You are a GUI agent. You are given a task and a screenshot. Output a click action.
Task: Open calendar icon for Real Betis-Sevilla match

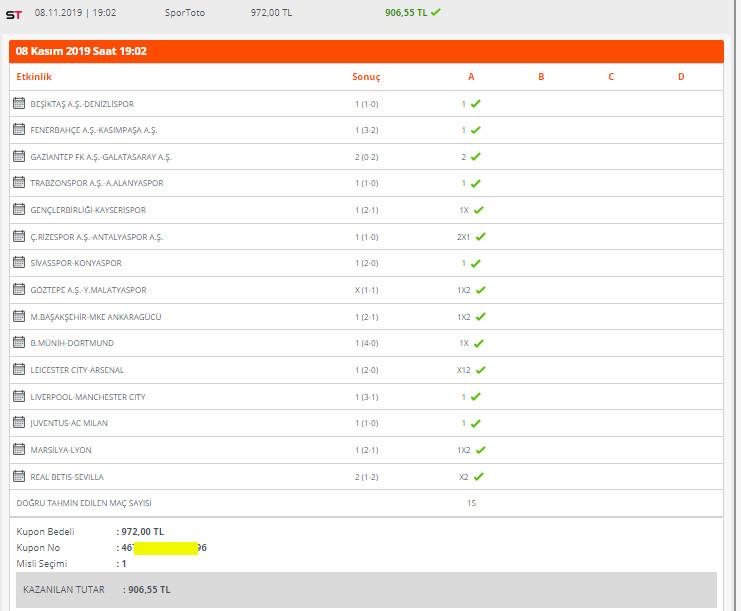click(19, 476)
